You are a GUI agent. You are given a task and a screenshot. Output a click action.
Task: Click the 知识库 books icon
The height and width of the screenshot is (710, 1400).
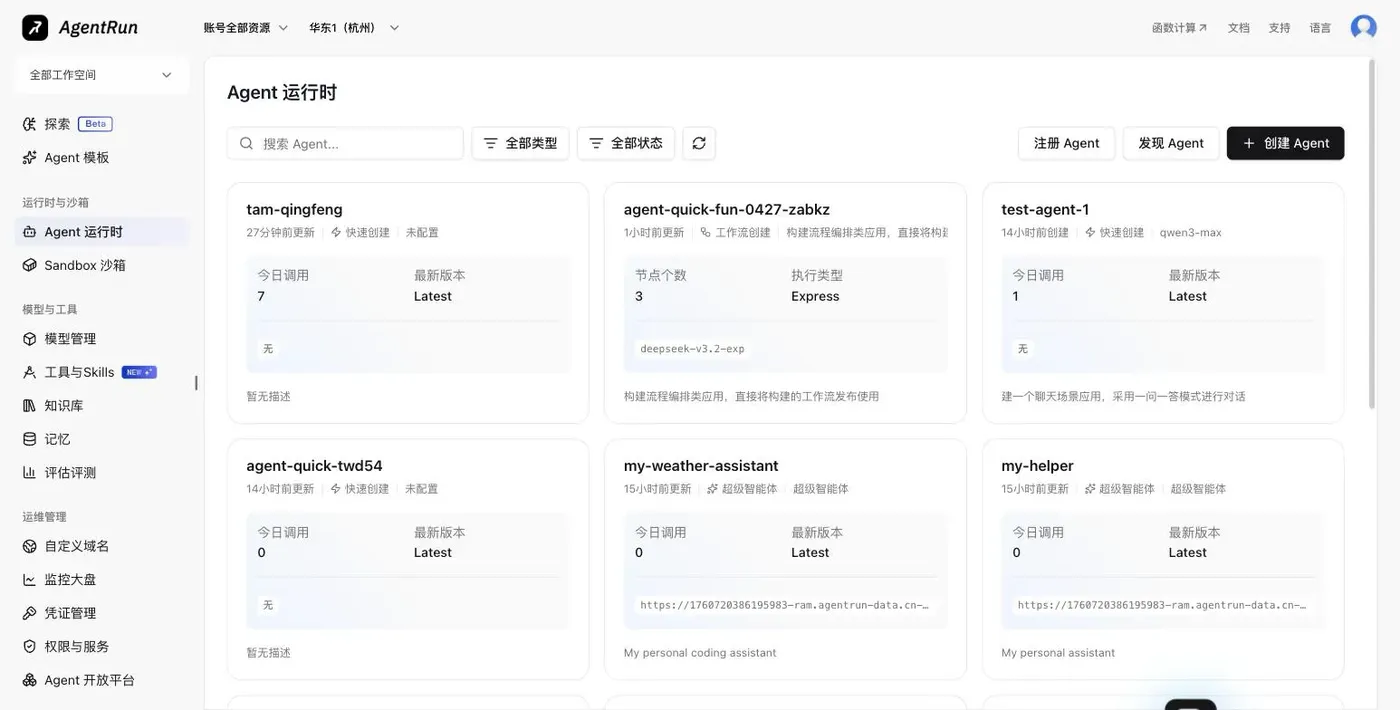coord(30,405)
